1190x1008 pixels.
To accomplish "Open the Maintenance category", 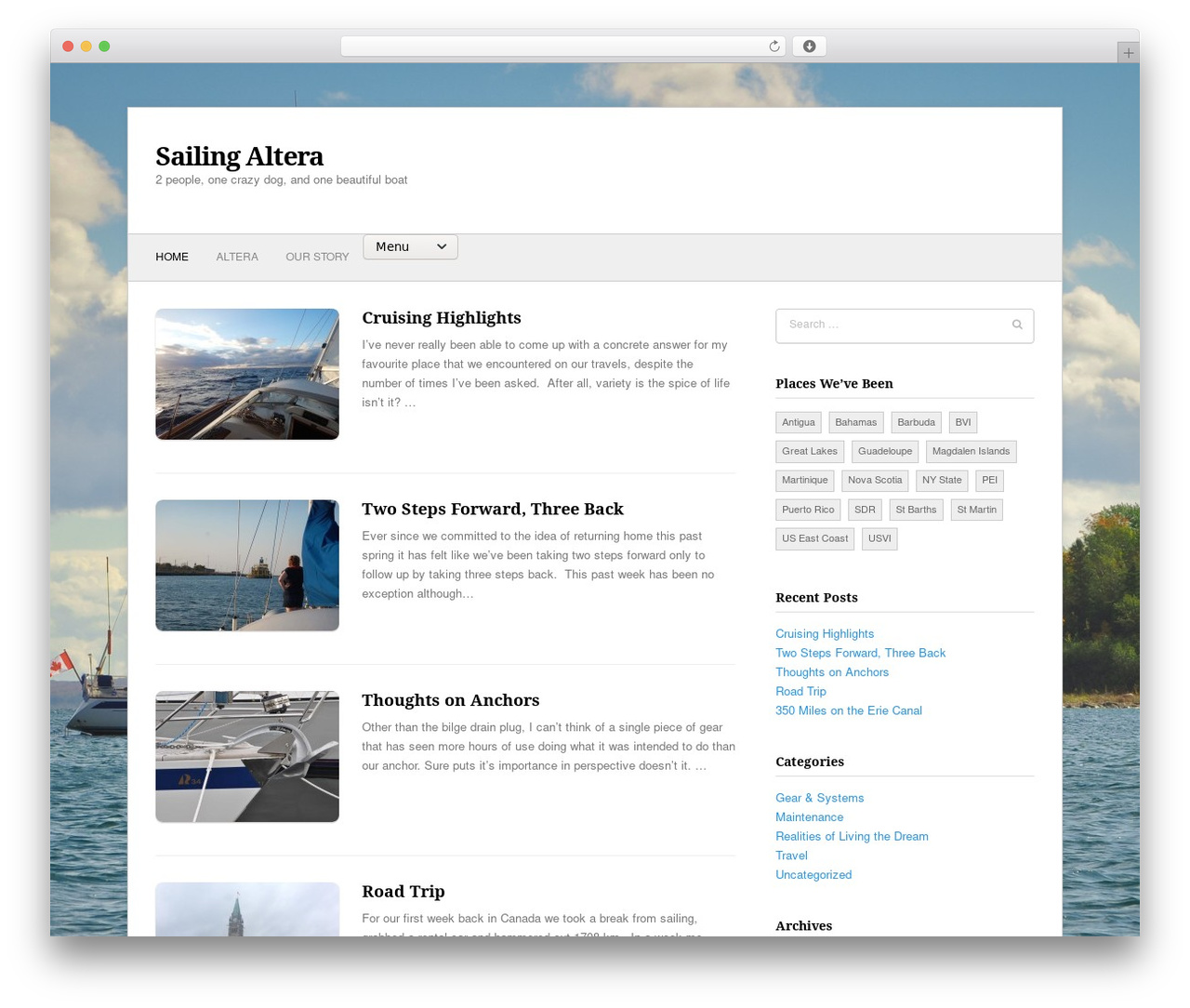I will (x=810, y=817).
